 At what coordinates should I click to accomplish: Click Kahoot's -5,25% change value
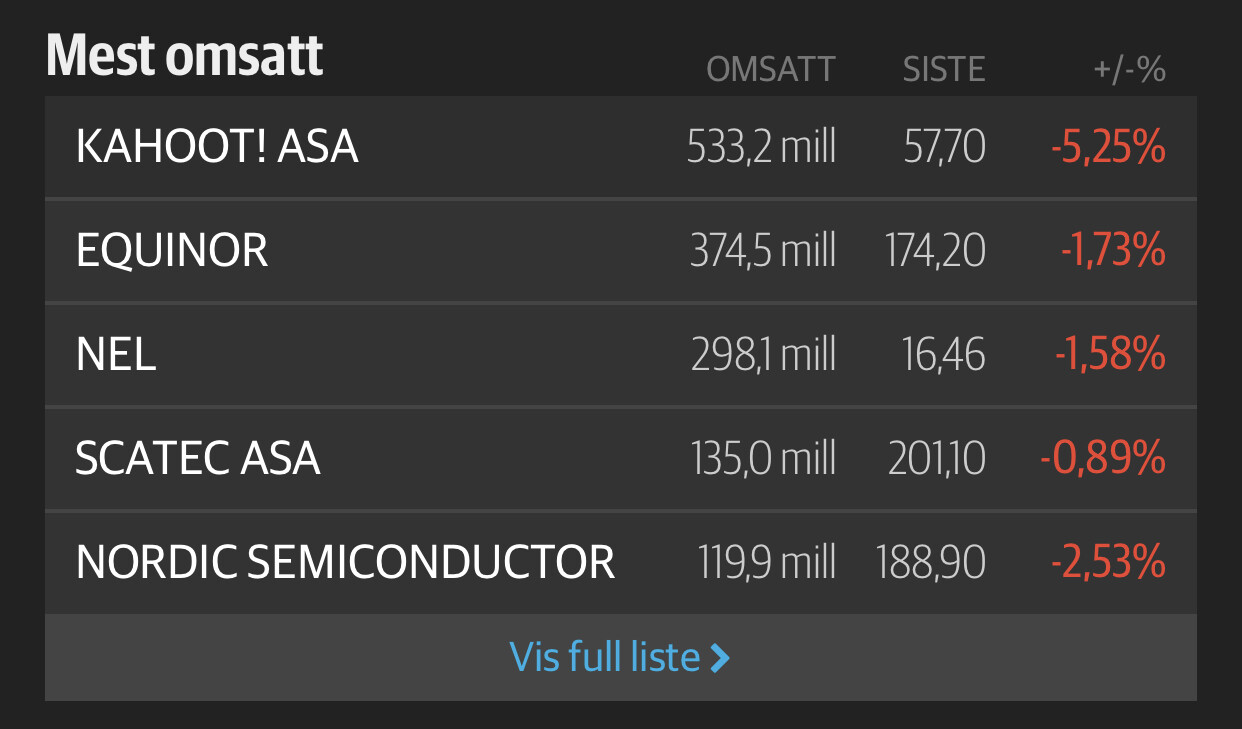[1108, 148]
